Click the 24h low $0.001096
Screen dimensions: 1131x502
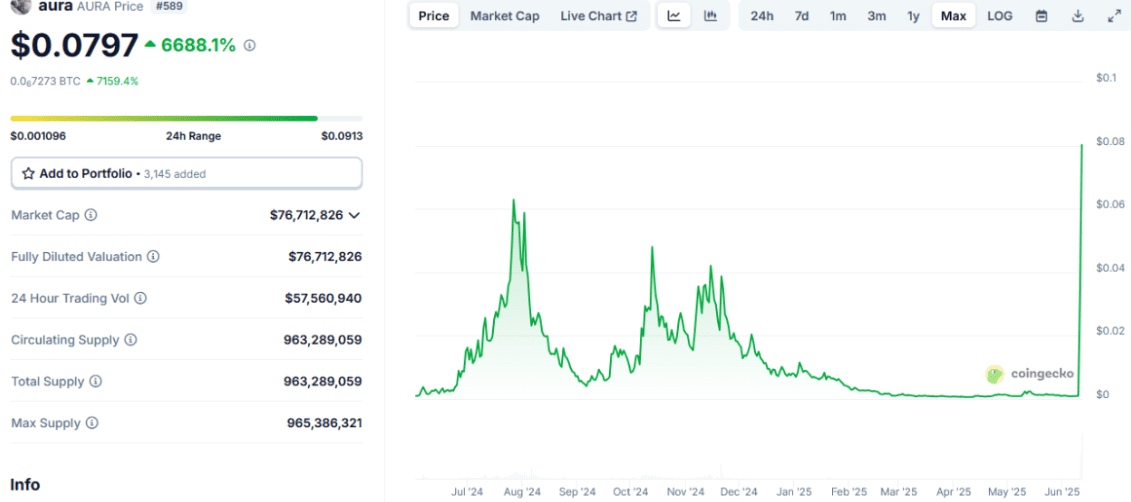(x=38, y=136)
